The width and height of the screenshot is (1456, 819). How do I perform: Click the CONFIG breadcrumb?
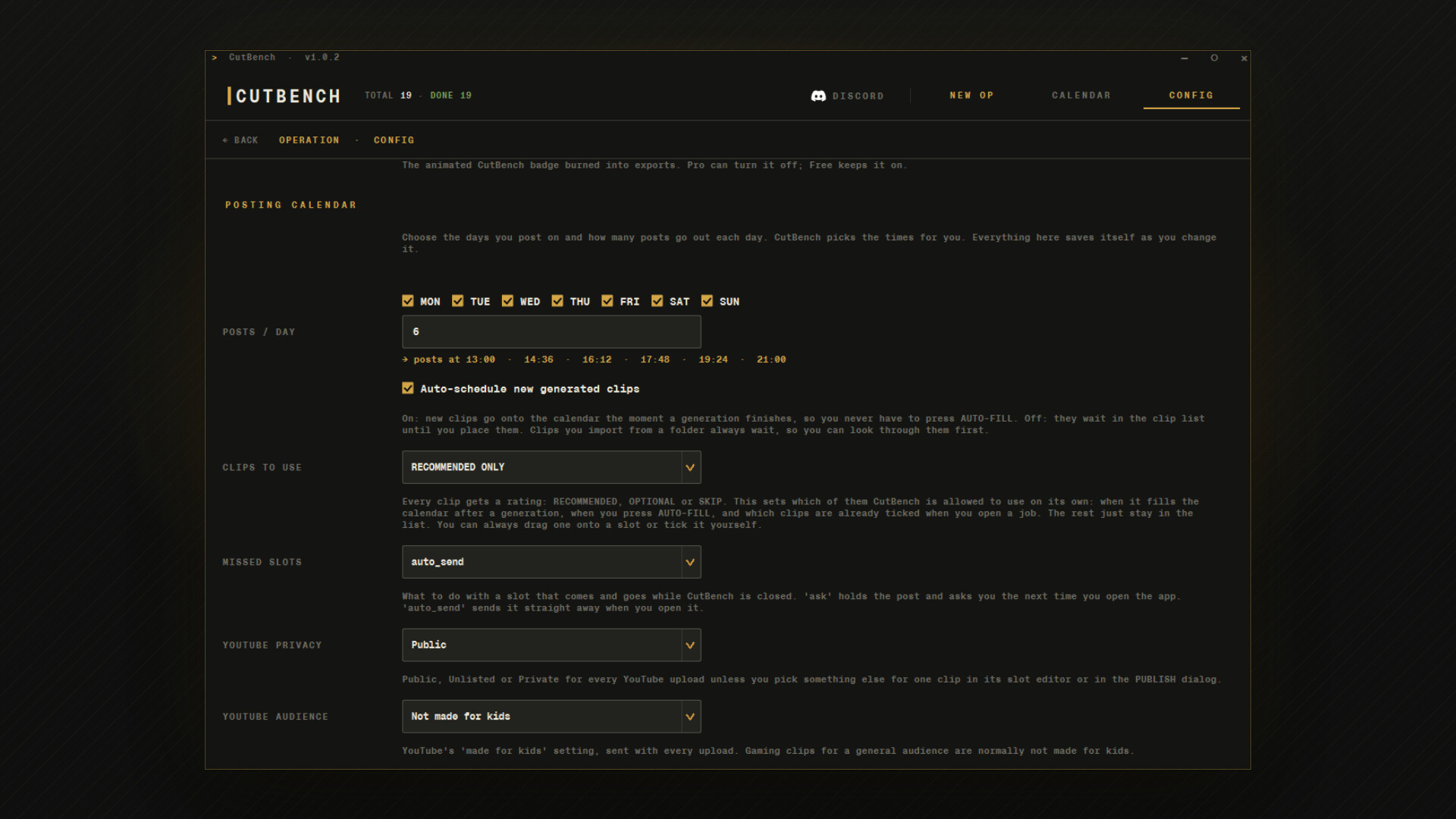coord(394,140)
